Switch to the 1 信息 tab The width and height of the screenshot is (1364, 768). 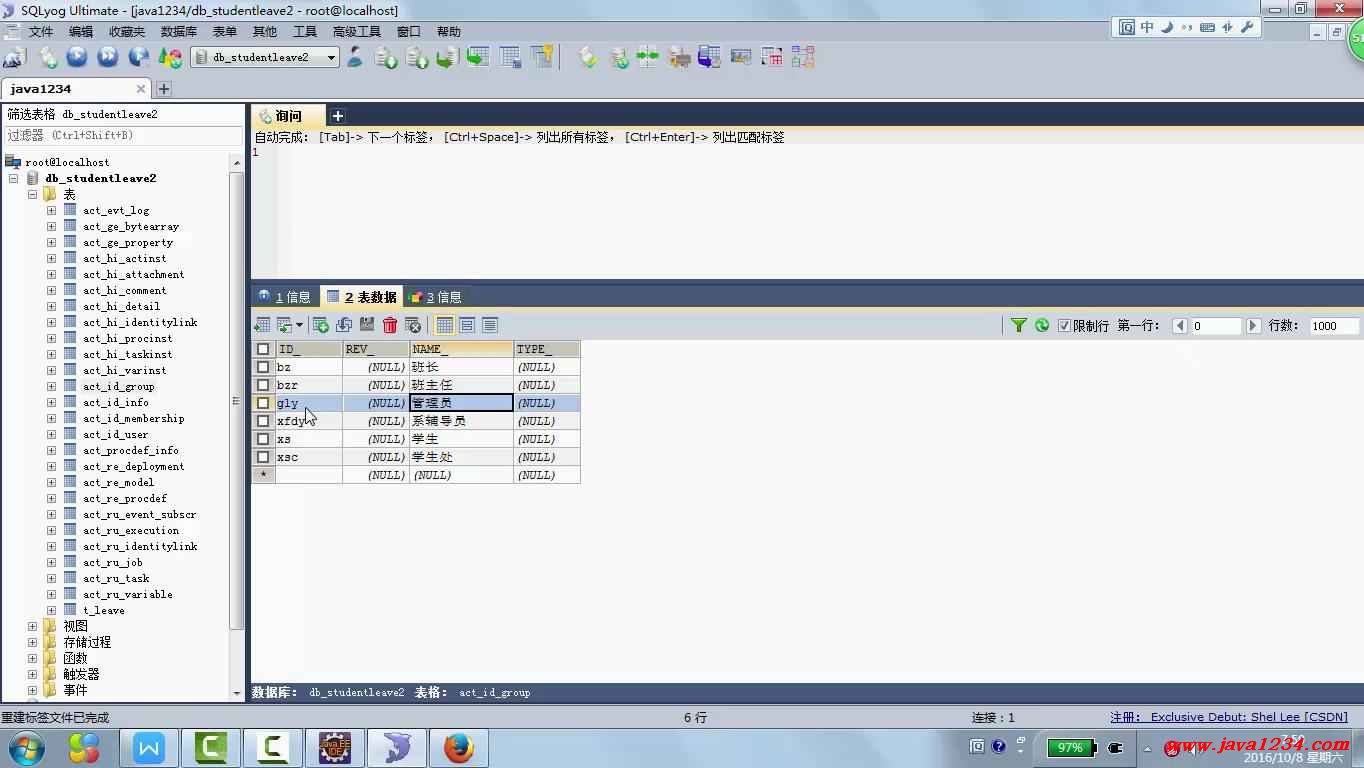(285, 297)
